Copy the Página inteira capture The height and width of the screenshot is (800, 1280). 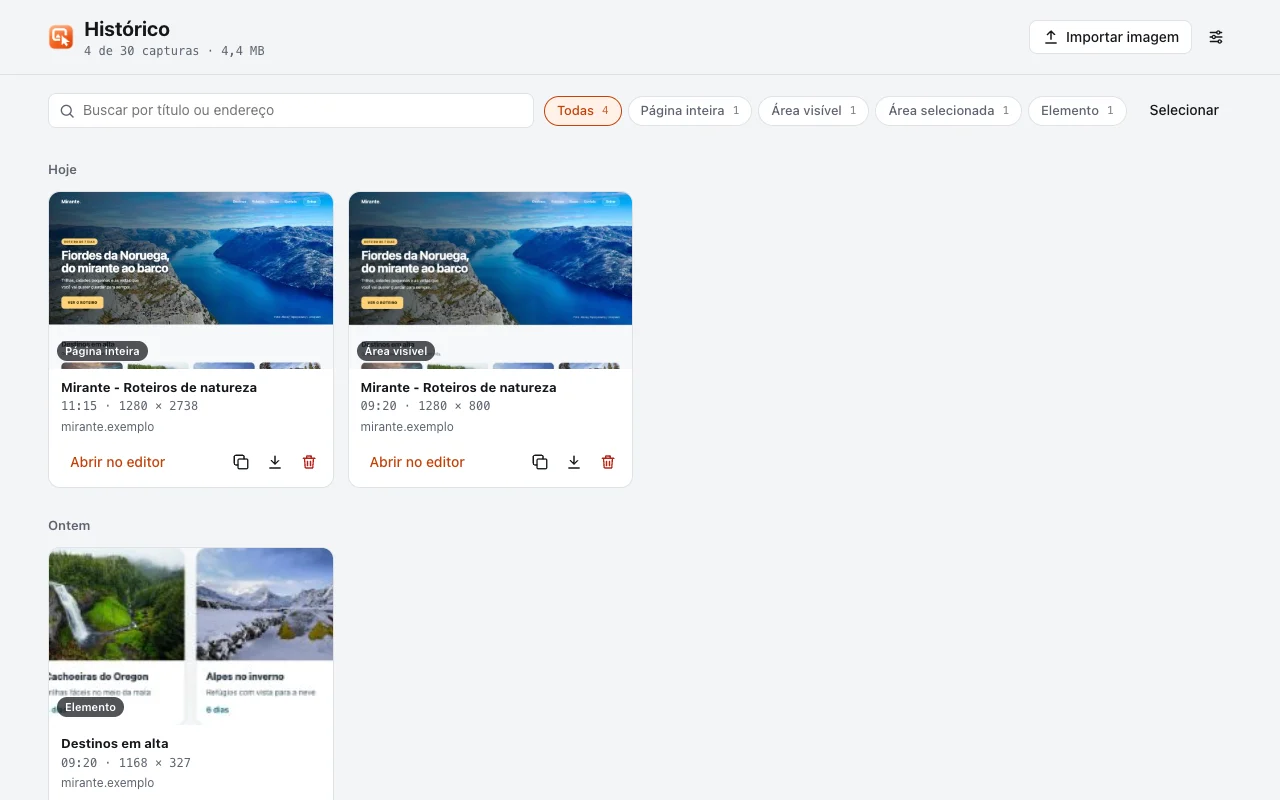(x=241, y=462)
